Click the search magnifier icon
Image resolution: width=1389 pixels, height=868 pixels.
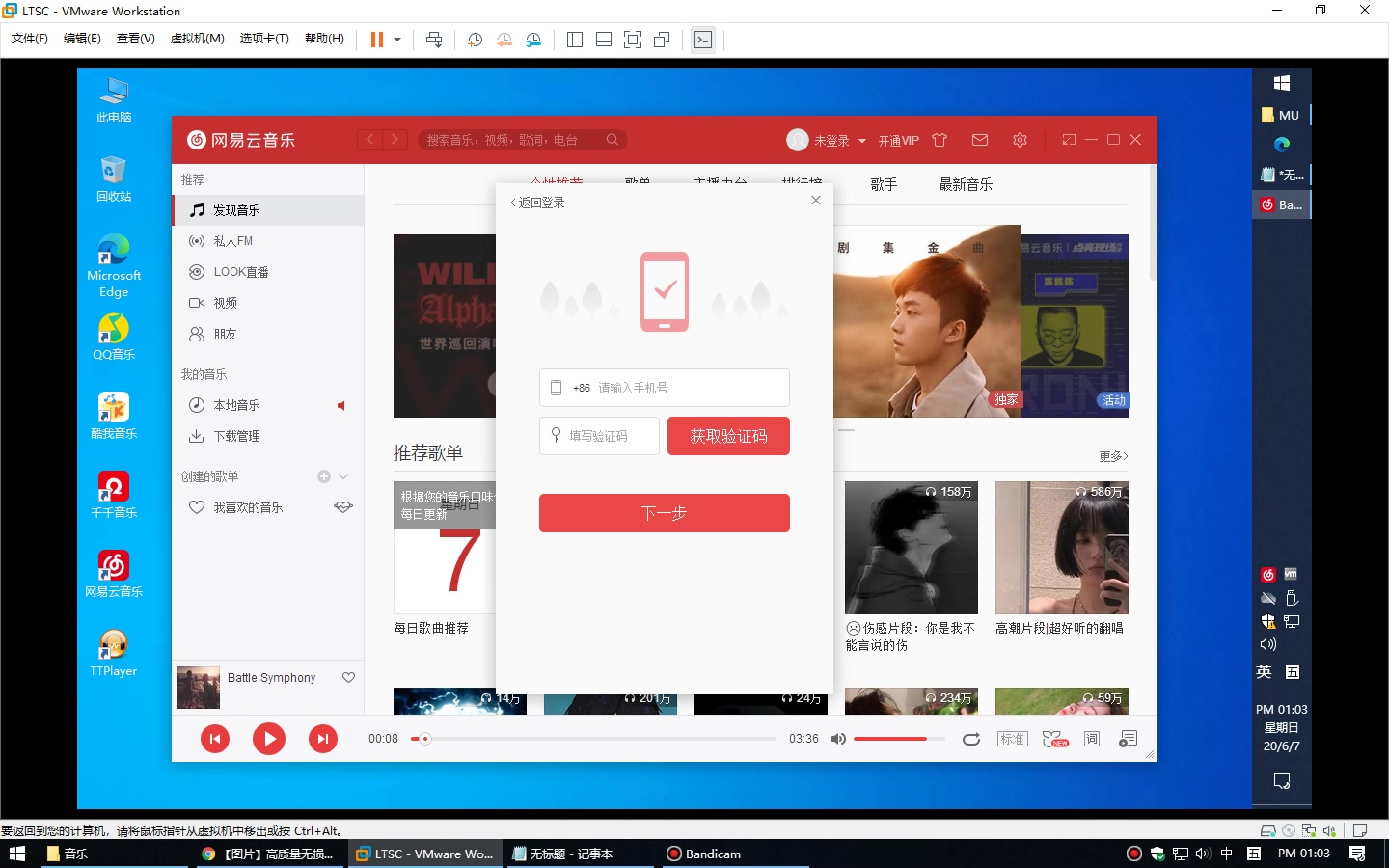tap(613, 140)
